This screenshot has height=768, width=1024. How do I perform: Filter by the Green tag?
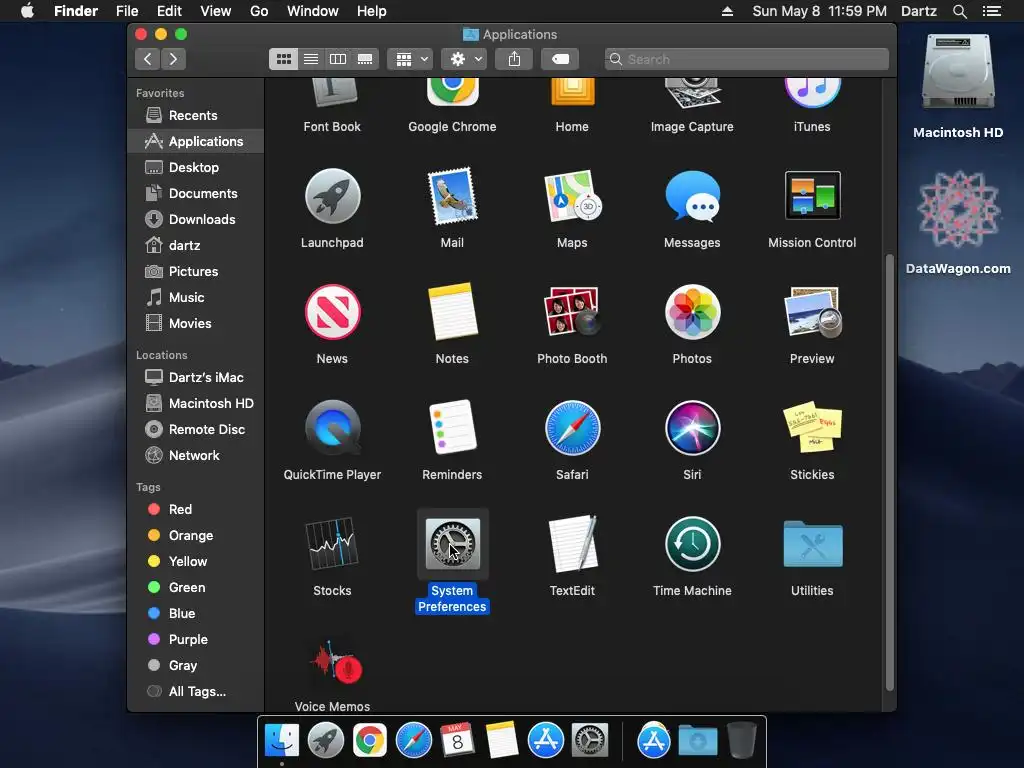pyautogui.click(x=196, y=588)
